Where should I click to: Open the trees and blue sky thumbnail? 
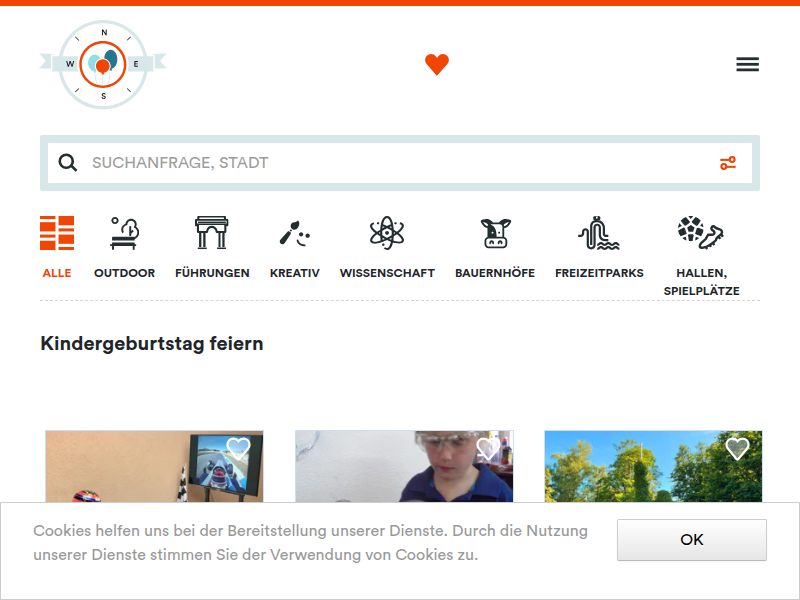pyautogui.click(x=653, y=466)
